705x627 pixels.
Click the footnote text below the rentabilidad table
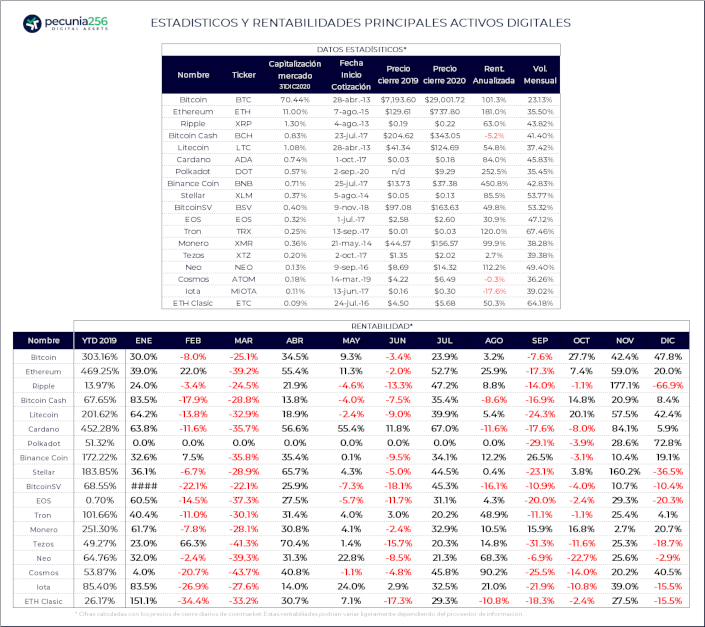(299, 614)
